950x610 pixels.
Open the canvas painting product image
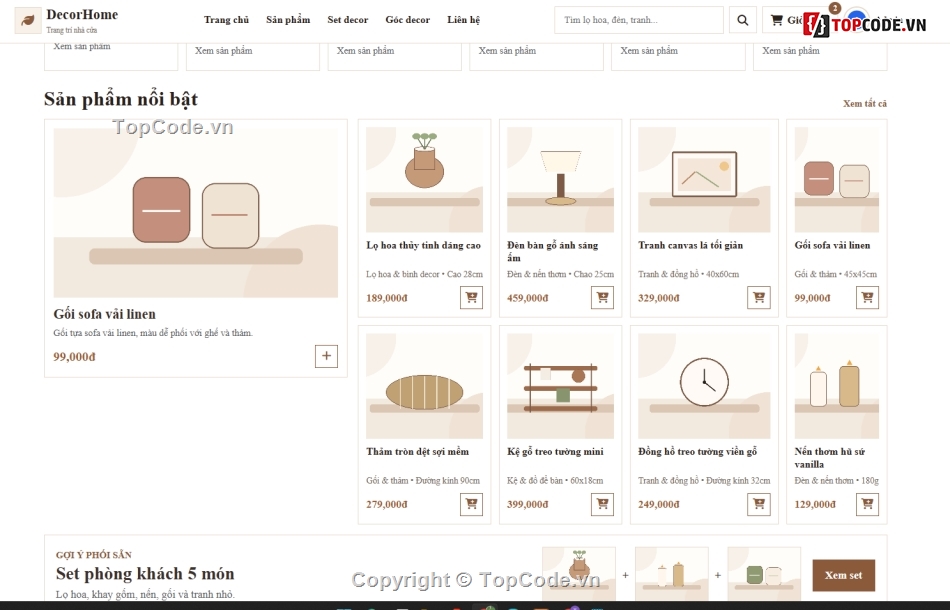click(704, 180)
